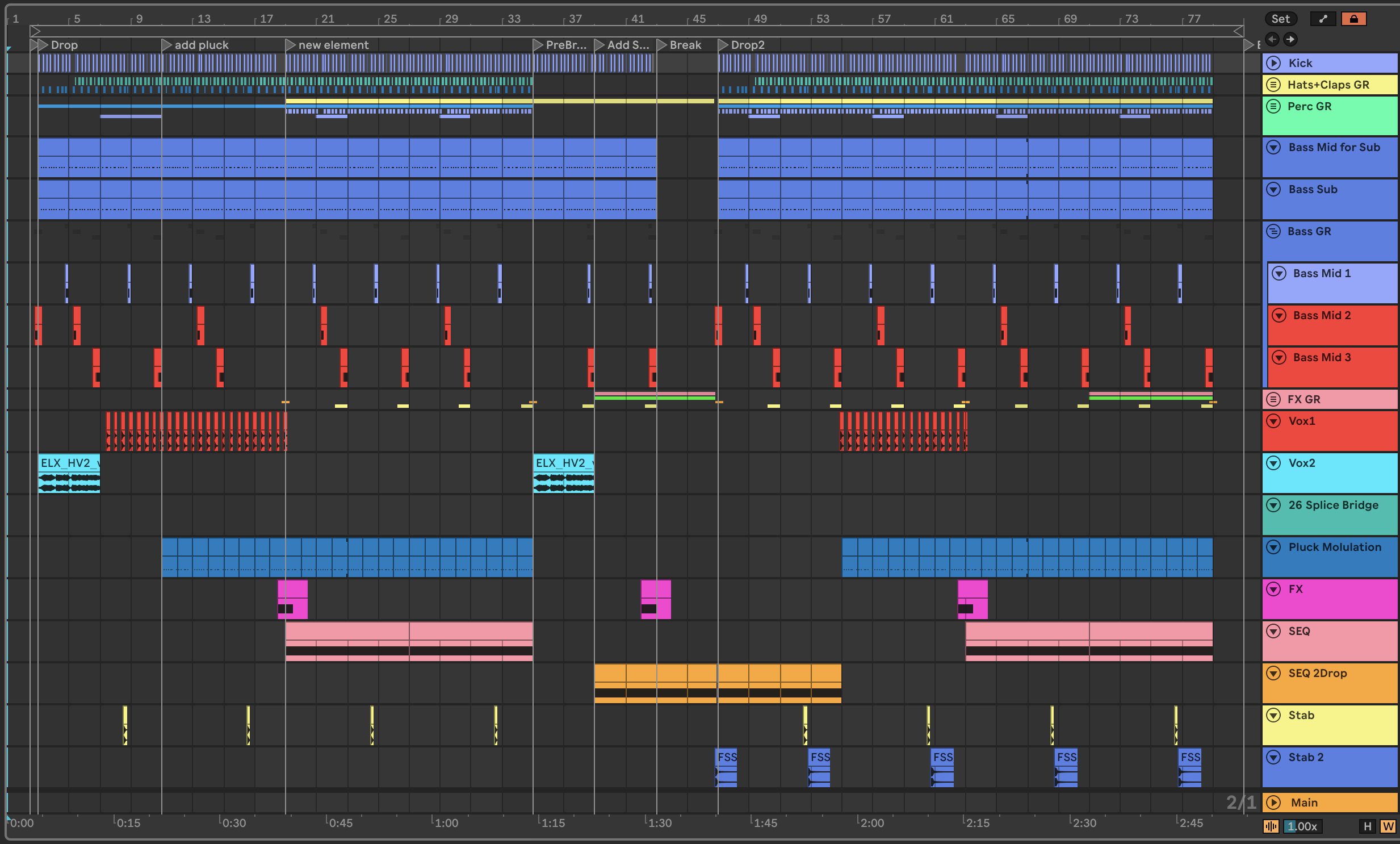The width and height of the screenshot is (1400, 844).
Task: Select the Break locator label
Action: point(685,45)
